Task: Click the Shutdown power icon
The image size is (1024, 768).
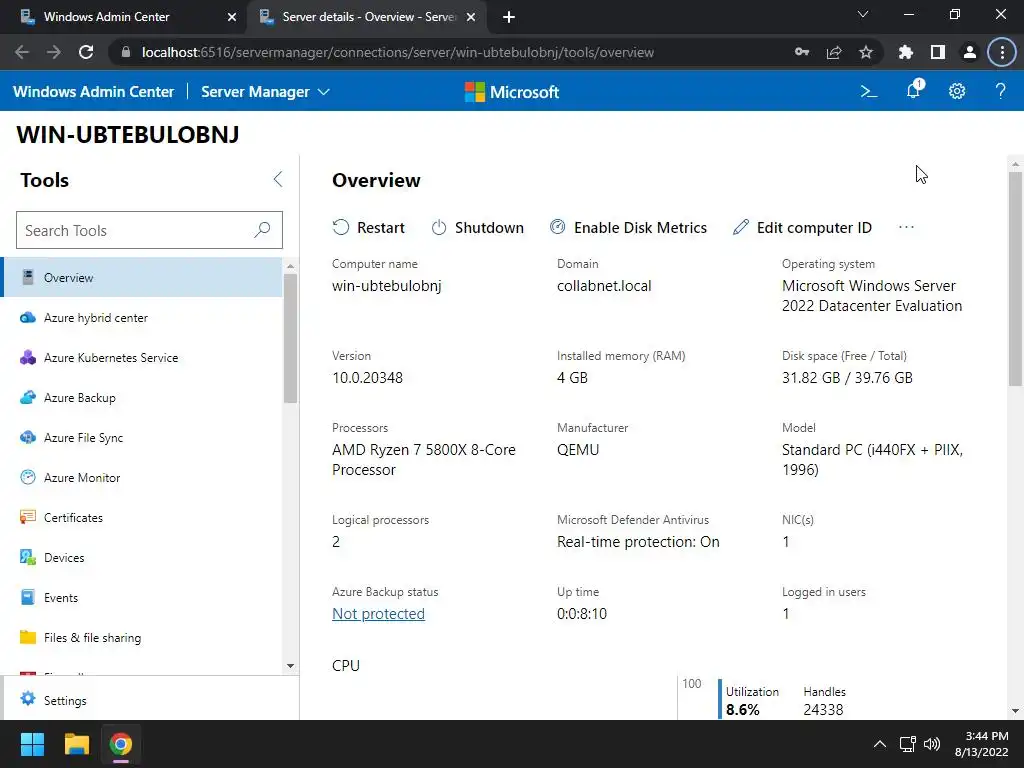Action: [x=439, y=227]
